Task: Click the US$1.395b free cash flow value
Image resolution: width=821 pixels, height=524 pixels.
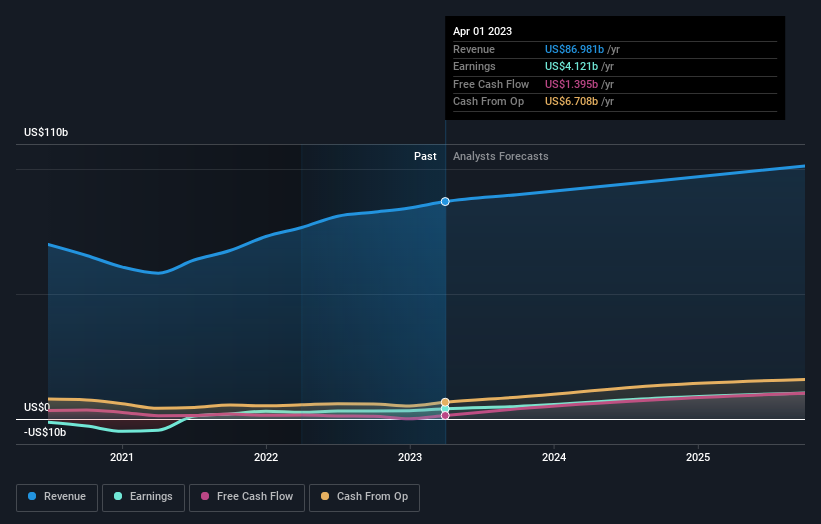Action: 571,84
